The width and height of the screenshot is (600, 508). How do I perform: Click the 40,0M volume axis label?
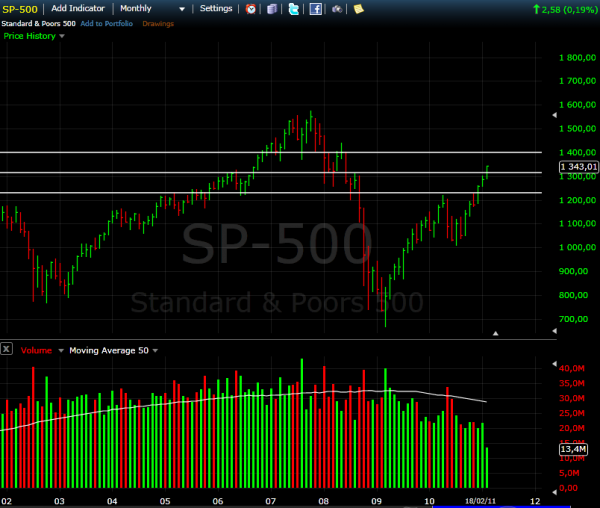click(x=572, y=368)
